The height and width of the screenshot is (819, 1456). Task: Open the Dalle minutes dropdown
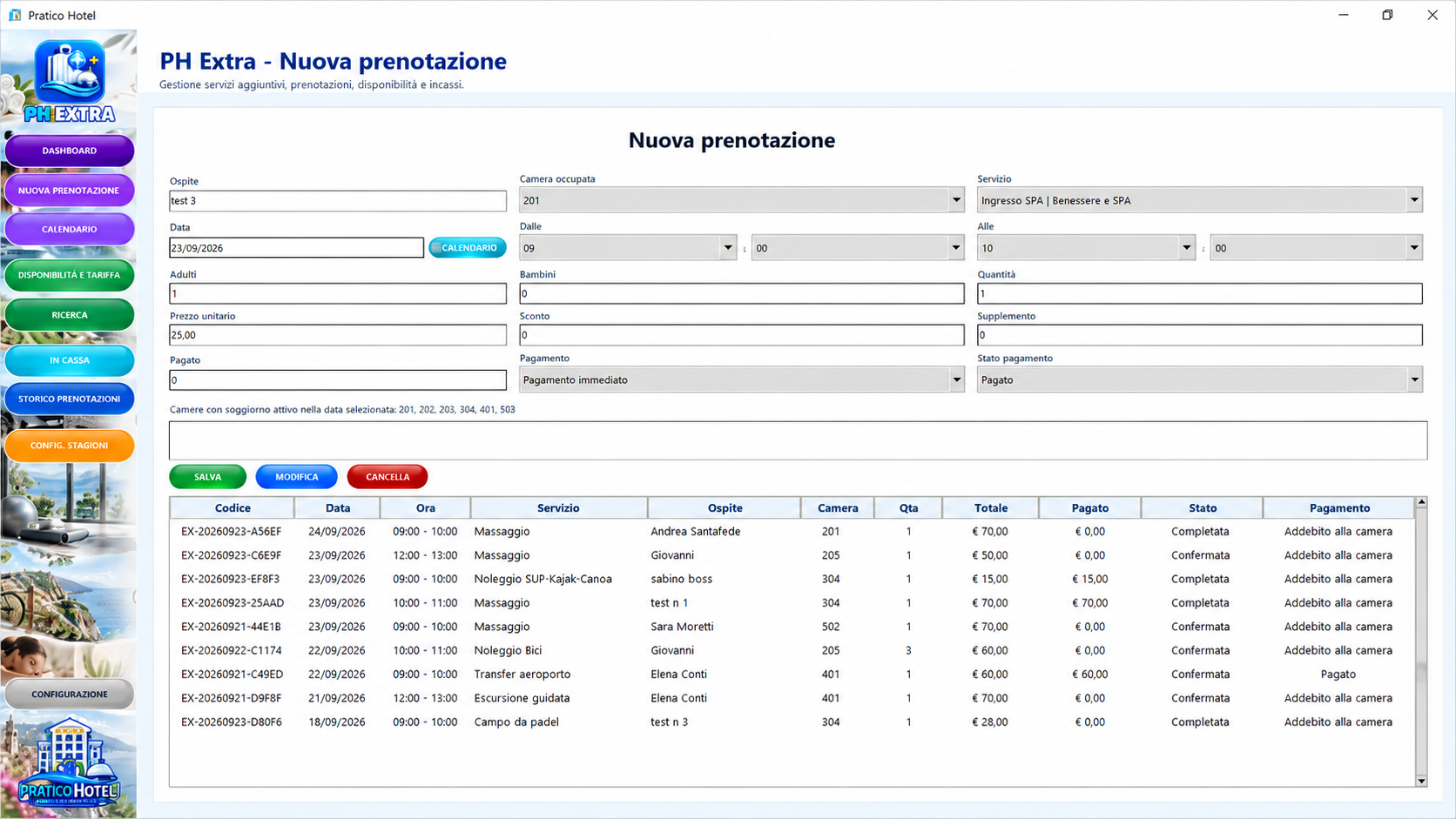(956, 248)
